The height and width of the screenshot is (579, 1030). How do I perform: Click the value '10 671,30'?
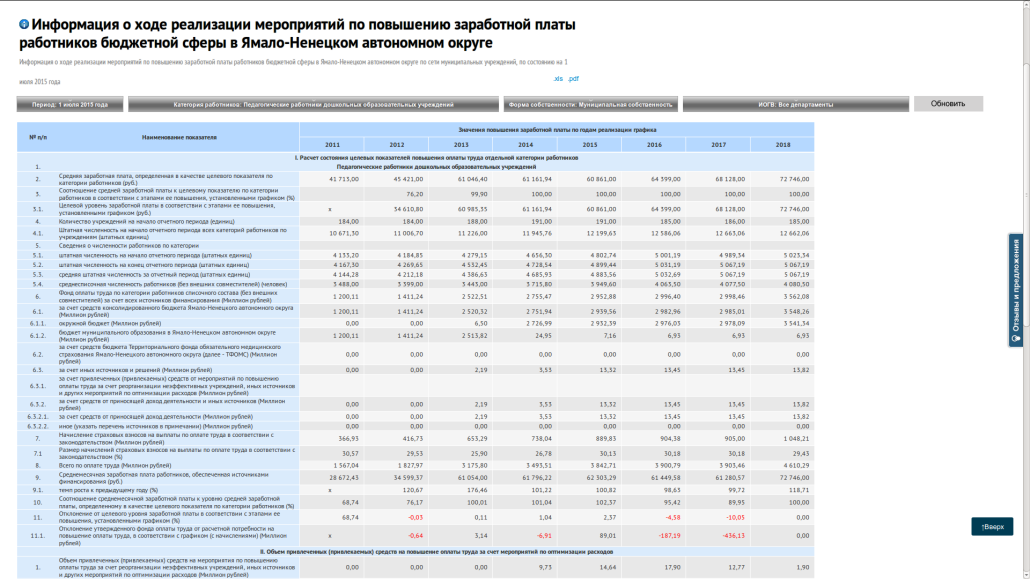(344, 233)
